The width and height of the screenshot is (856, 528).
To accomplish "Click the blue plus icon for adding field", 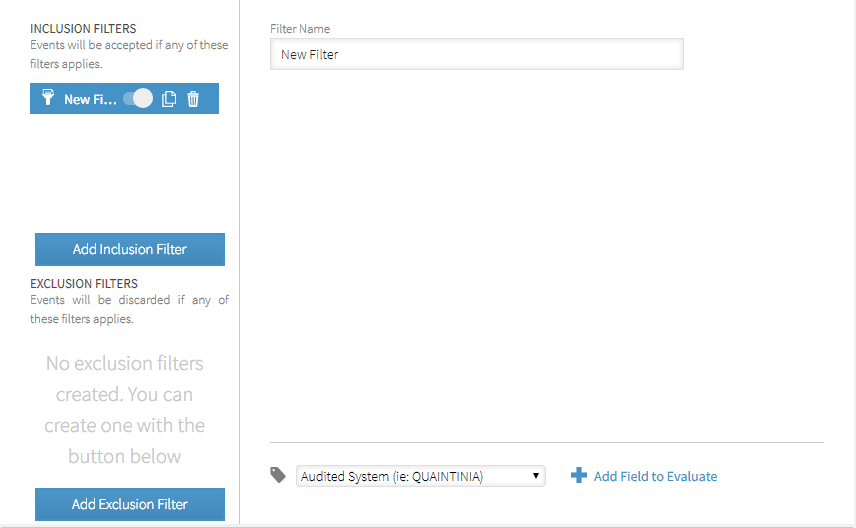I will coord(578,476).
